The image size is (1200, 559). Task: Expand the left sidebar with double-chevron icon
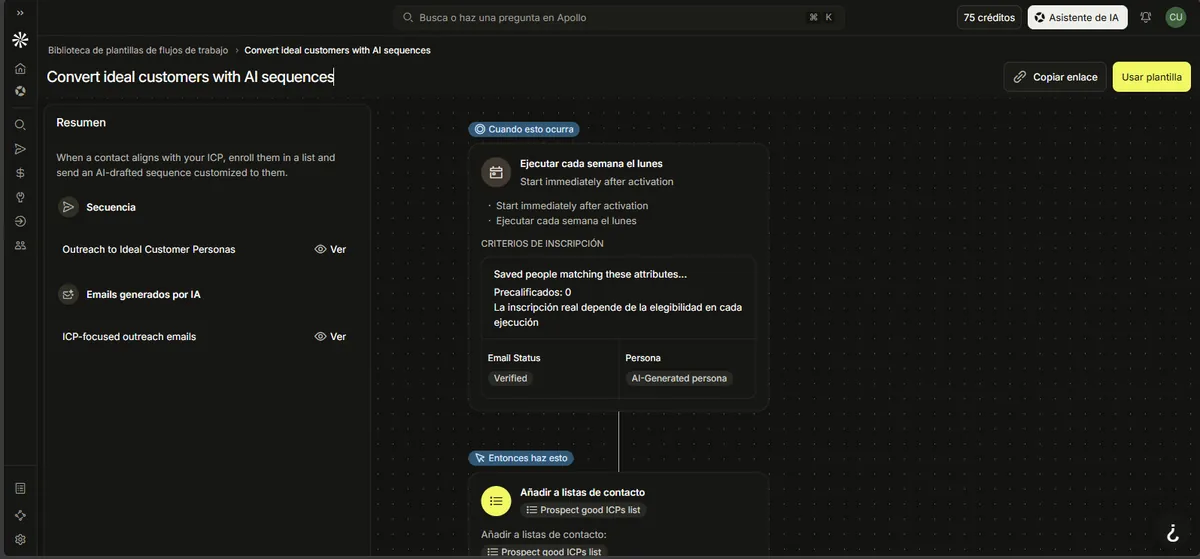pyautogui.click(x=20, y=13)
